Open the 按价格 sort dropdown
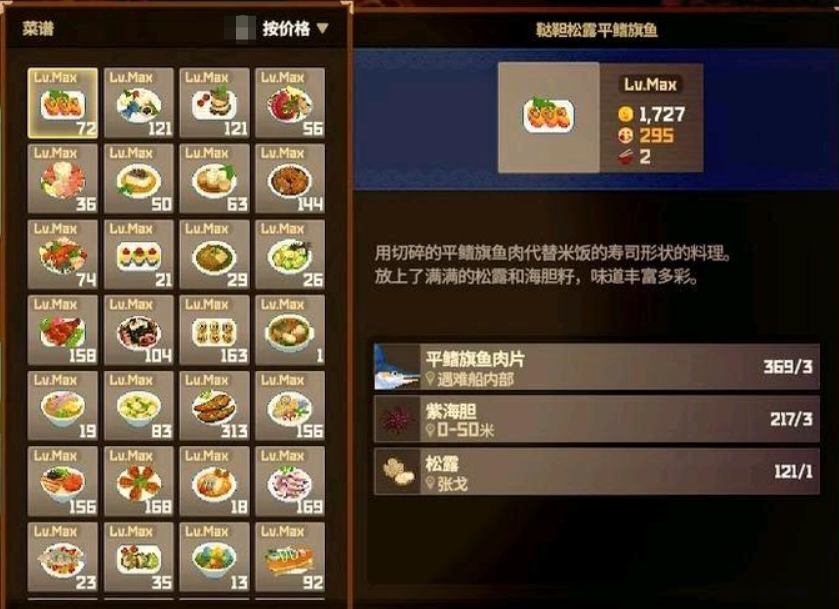The image size is (839, 609). click(x=294, y=28)
